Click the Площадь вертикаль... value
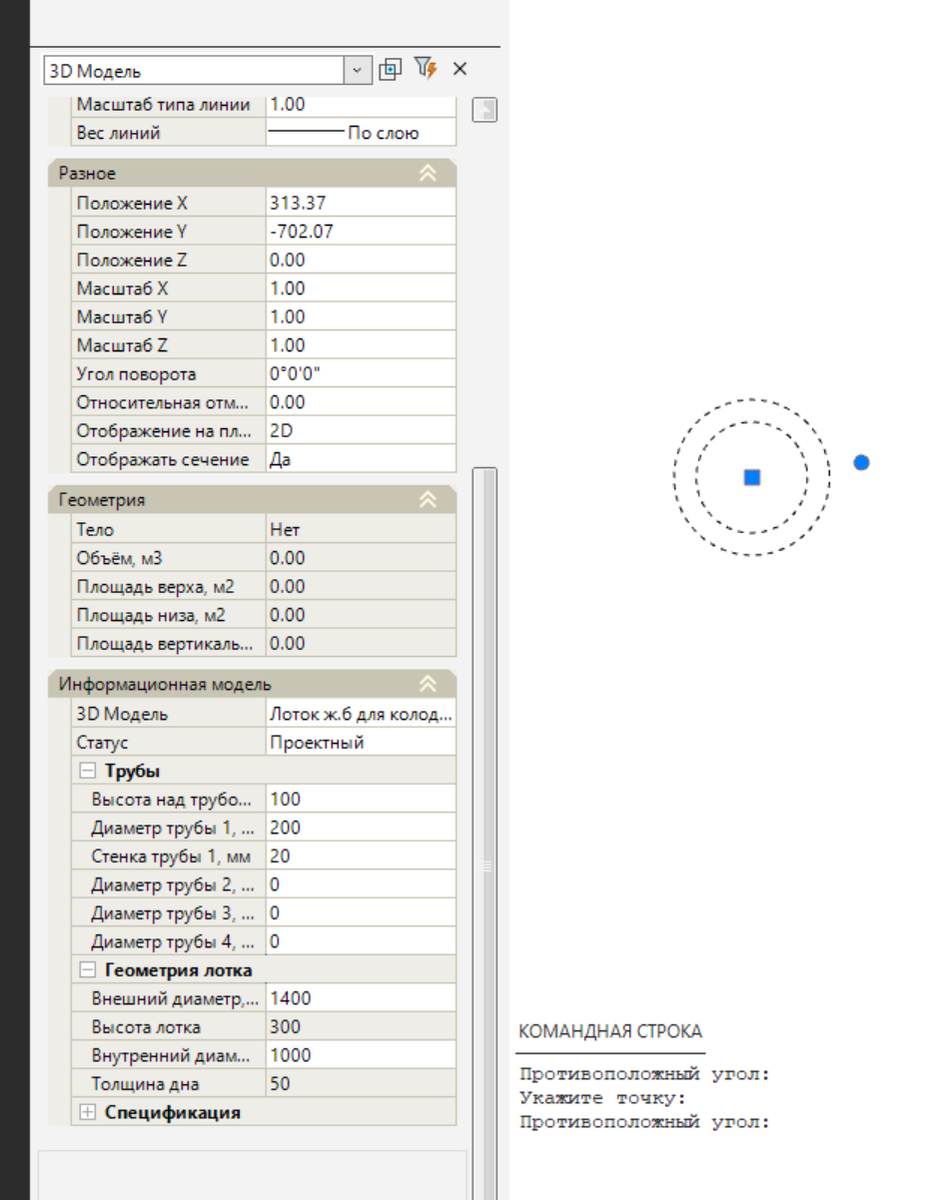 (360, 644)
